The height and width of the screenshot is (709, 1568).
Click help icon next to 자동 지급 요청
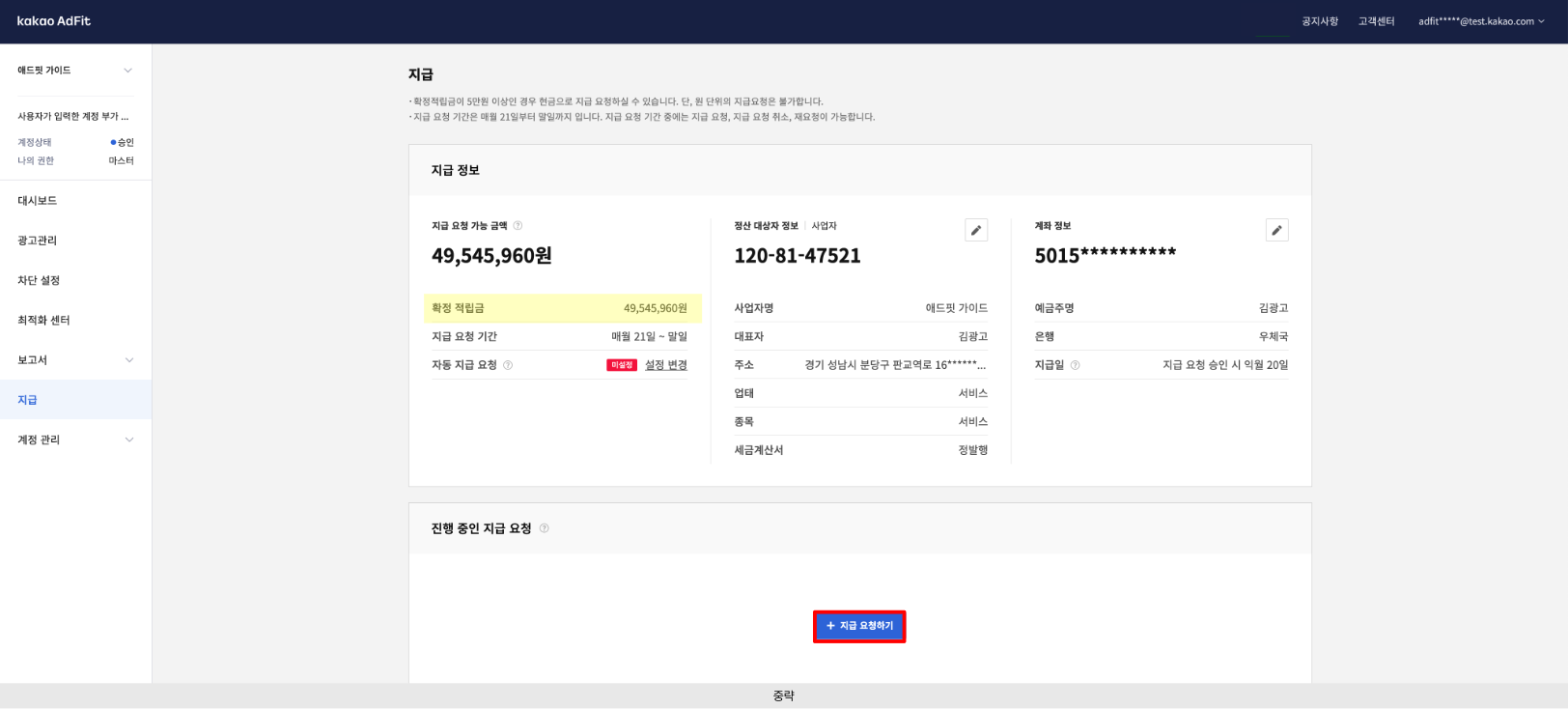click(x=508, y=365)
